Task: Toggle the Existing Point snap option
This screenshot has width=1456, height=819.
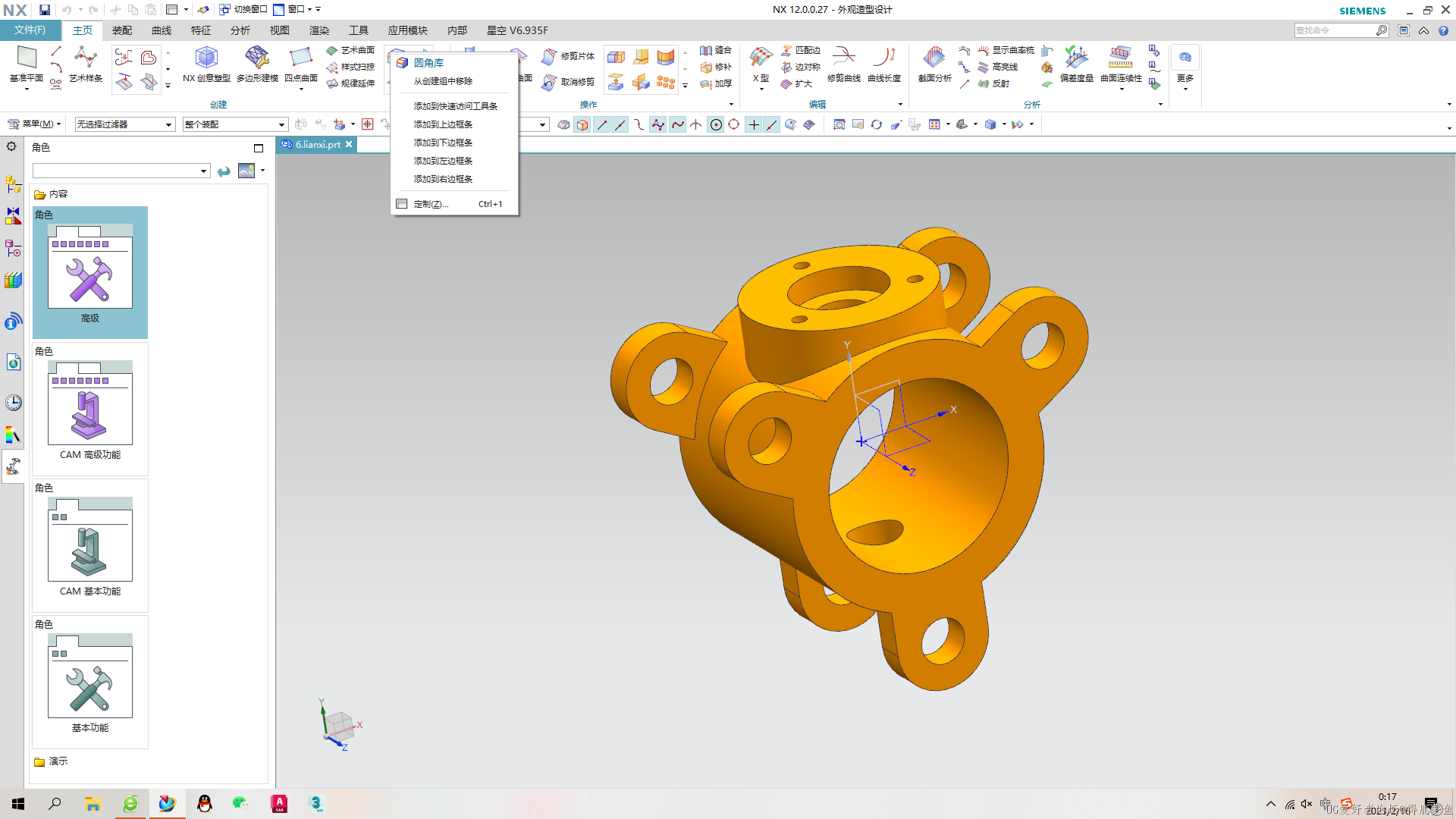Action: [x=754, y=124]
